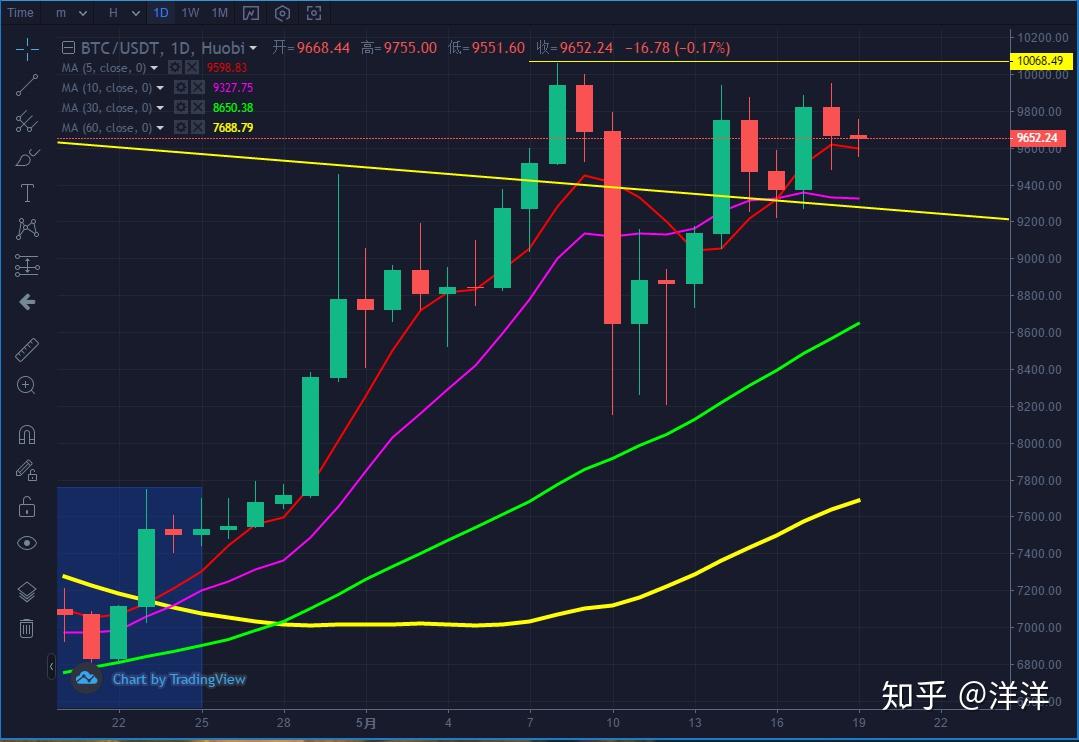Image resolution: width=1079 pixels, height=742 pixels.
Task: Open the object tree layers icon
Action: 27,592
